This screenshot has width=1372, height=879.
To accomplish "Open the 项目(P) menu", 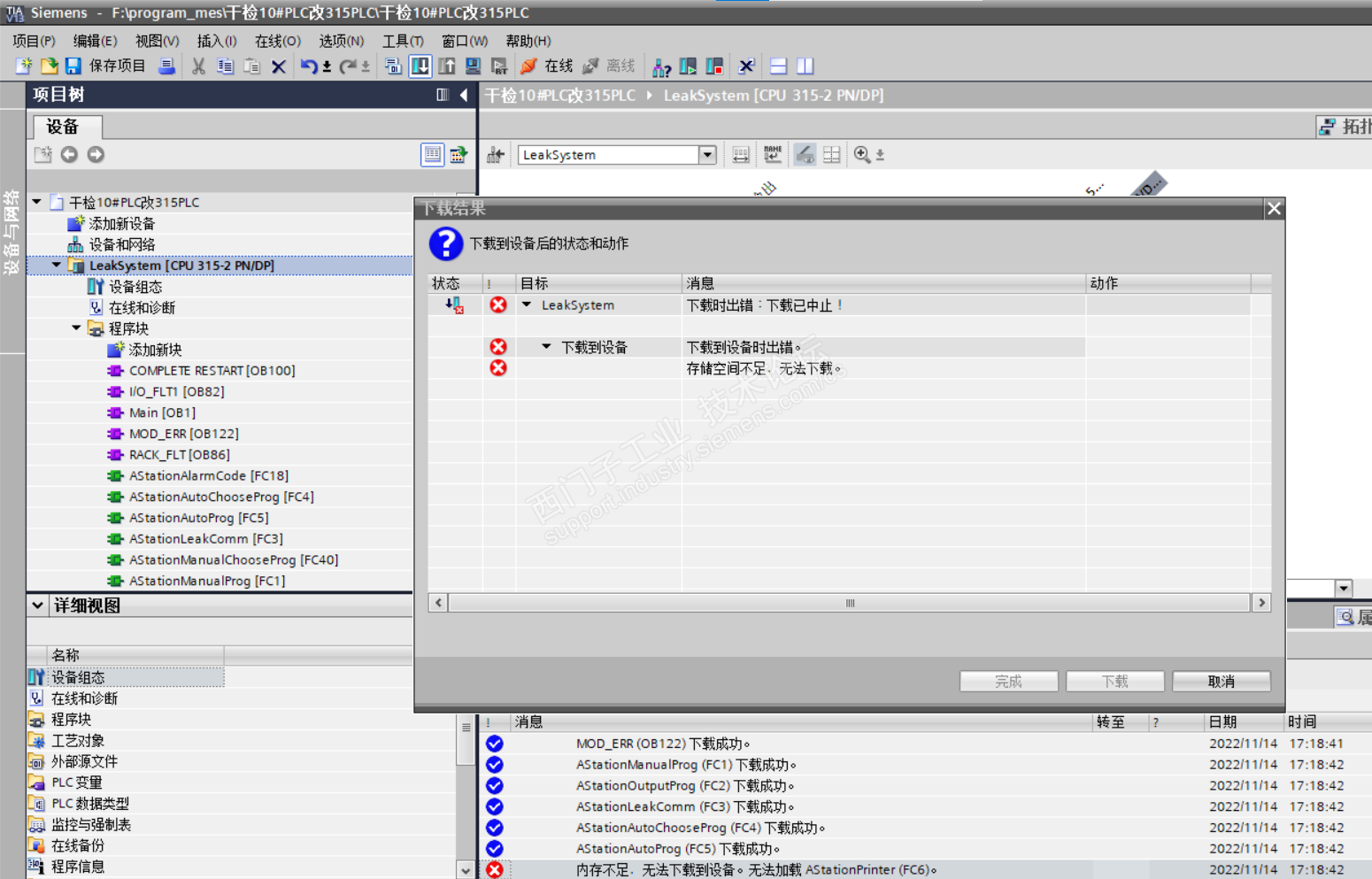I will (x=34, y=41).
